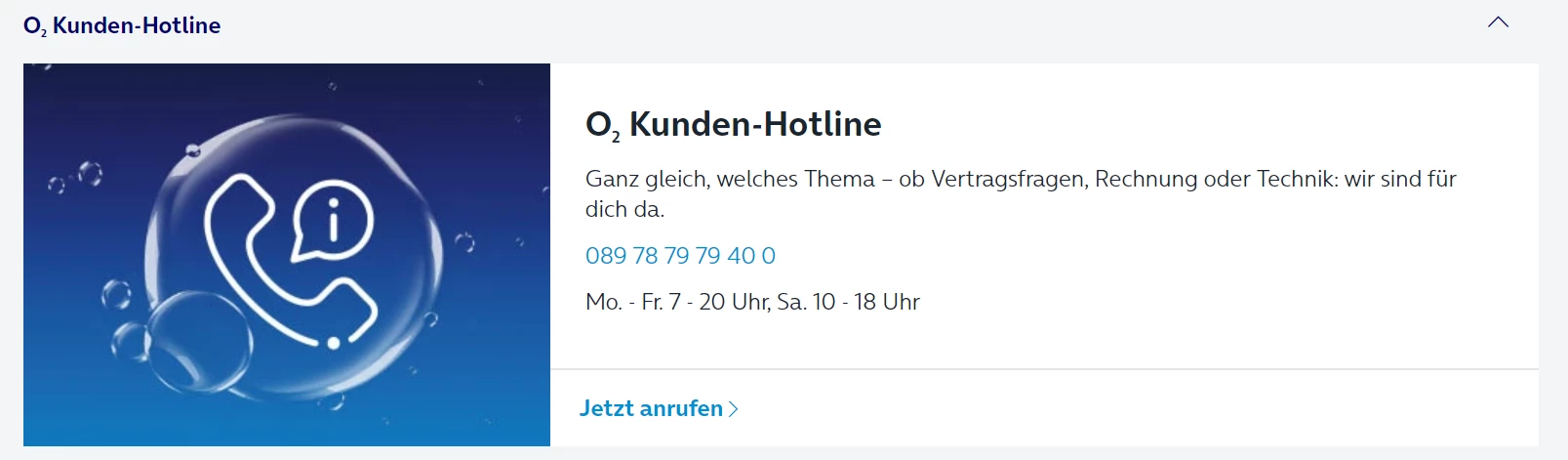Viewport: 1568px width, 460px height.
Task: Click the divider line above Jetzt anrufen
Action: [x=1044, y=369]
